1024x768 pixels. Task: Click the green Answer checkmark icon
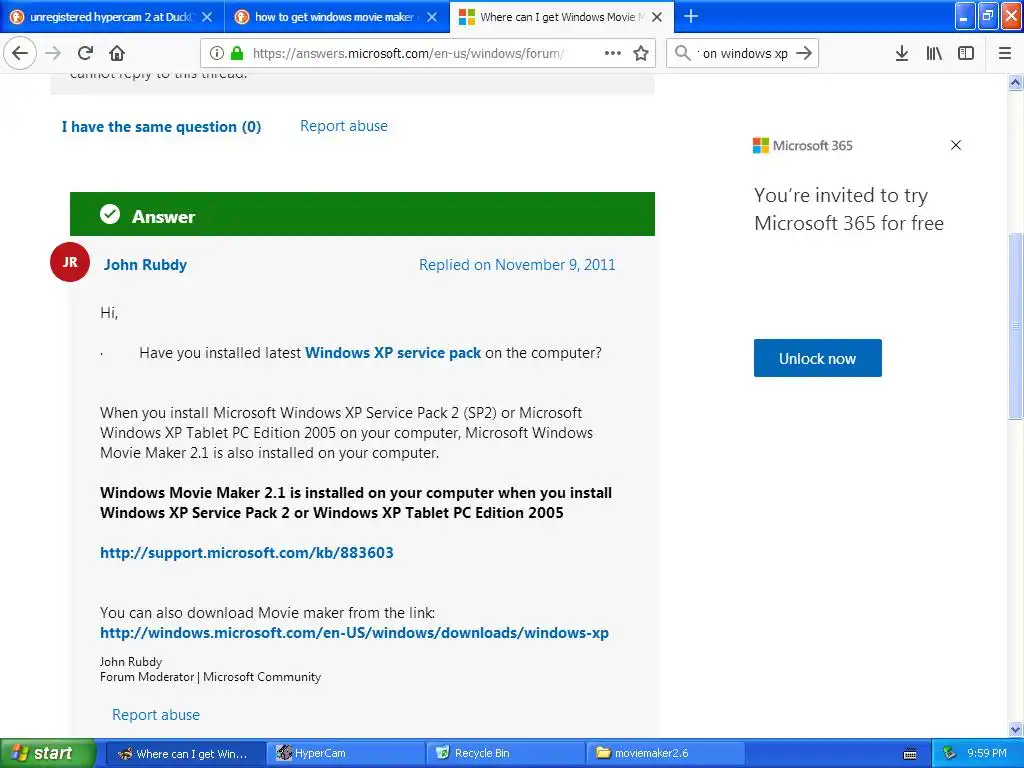[110, 214]
